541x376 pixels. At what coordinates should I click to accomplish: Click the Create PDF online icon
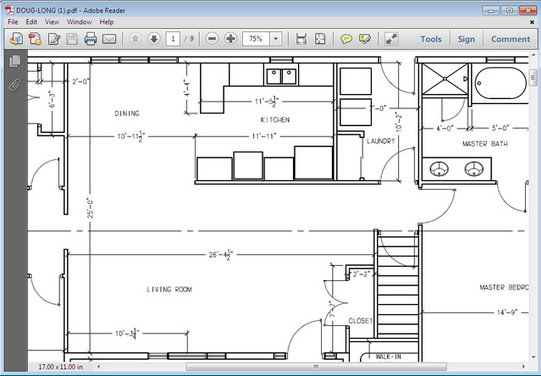[35, 39]
